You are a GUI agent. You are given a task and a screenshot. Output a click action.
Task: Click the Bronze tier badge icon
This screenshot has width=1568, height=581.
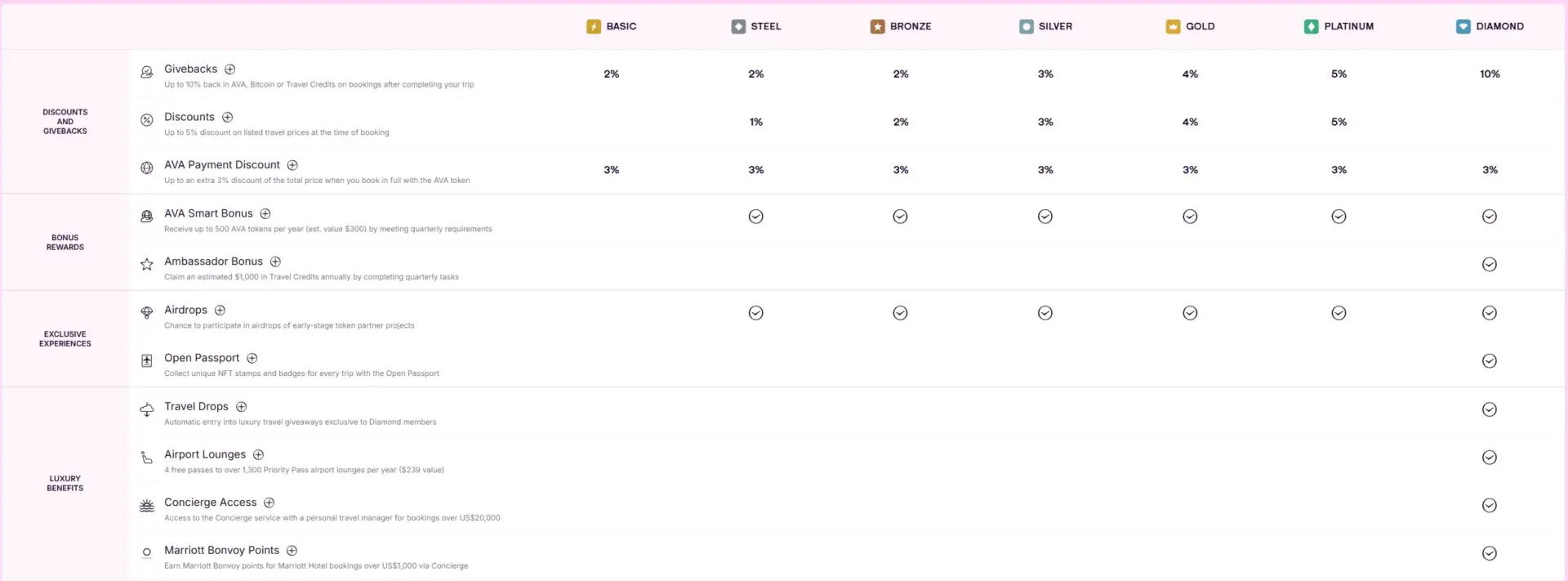pos(877,27)
